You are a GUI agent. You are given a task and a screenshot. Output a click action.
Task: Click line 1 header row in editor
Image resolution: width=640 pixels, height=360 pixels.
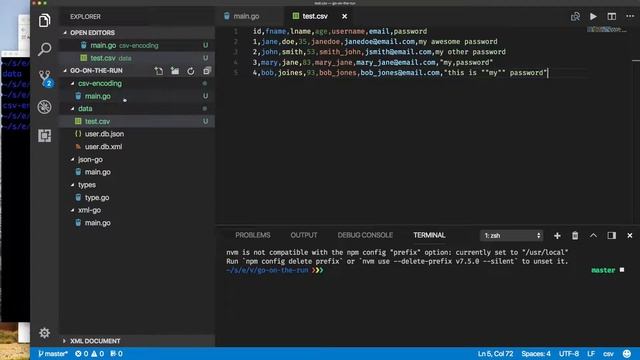(340, 31)
